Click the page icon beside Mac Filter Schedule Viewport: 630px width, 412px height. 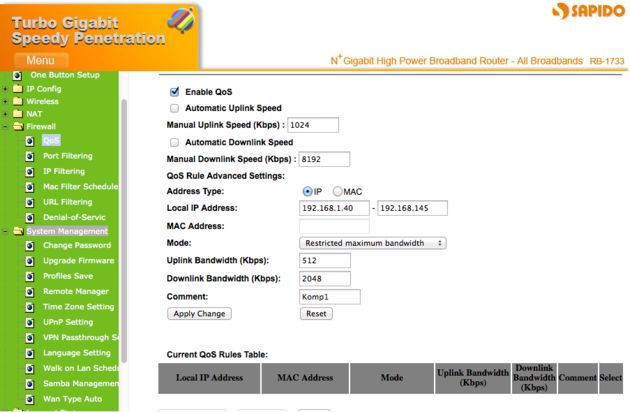pyautogui.click(x=30, y=187)
